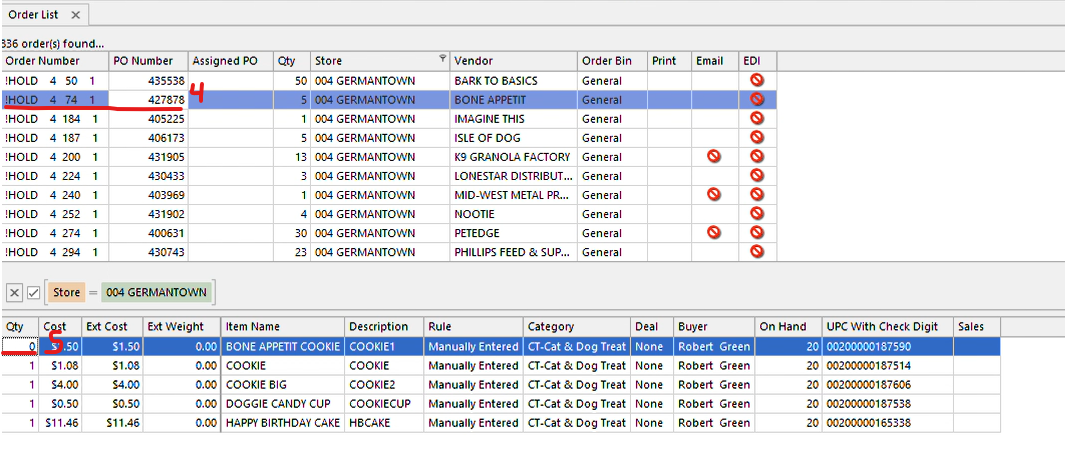
Task: Click EDI blocked icon for LONESTAR DISTRIBUT row
Action: coord(757,175)
